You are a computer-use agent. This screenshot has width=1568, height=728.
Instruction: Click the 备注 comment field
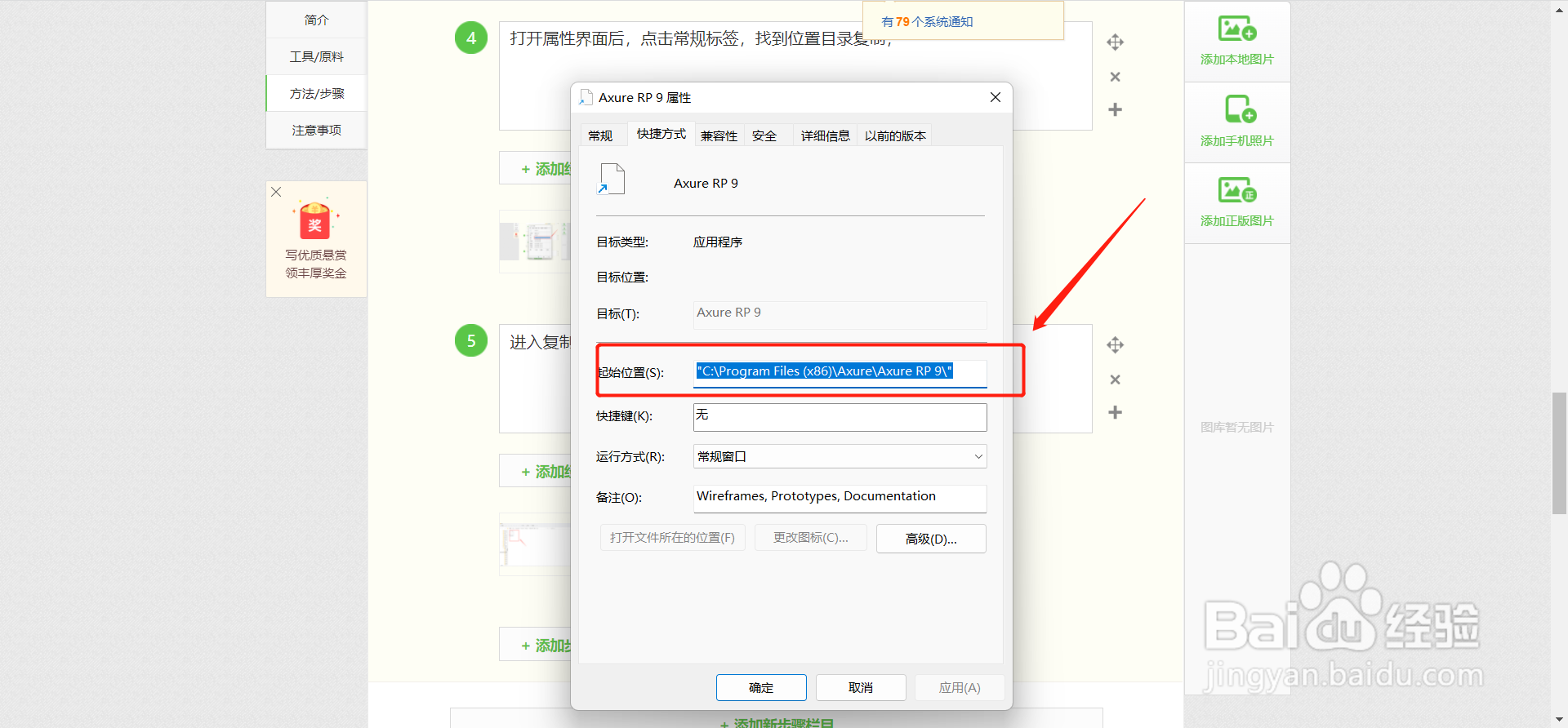(x=840, y=498)
